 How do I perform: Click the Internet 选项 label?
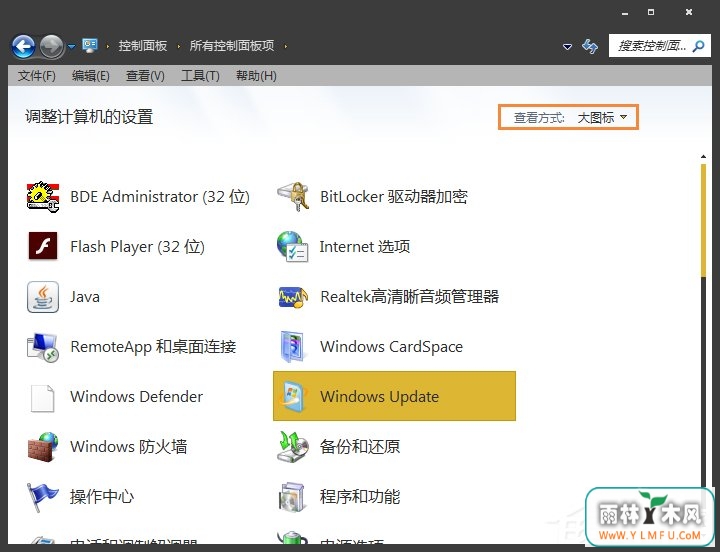(x=365, y=247)
